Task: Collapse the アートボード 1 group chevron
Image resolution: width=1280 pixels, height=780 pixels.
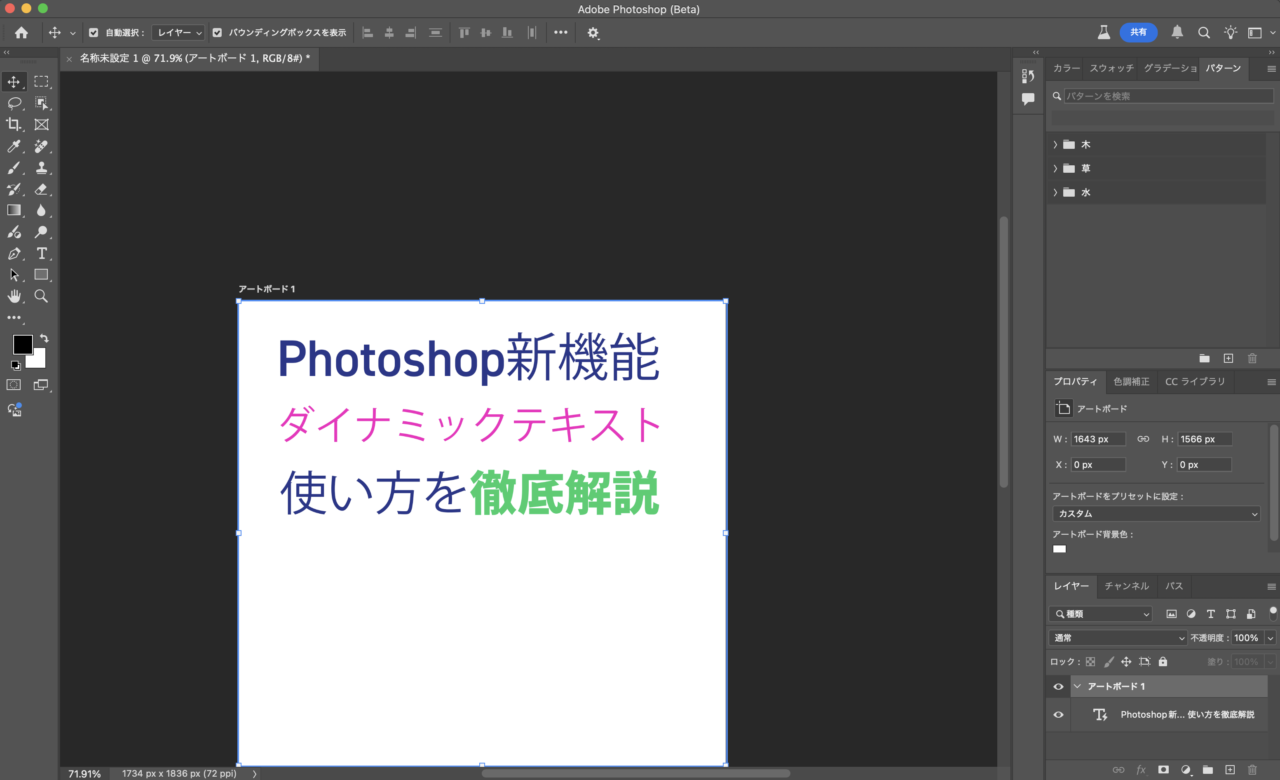Action: [x=1077, y=687]
